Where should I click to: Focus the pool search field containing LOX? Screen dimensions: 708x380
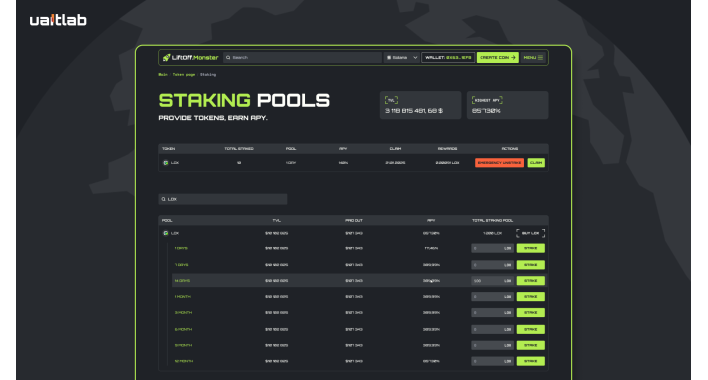223,199
